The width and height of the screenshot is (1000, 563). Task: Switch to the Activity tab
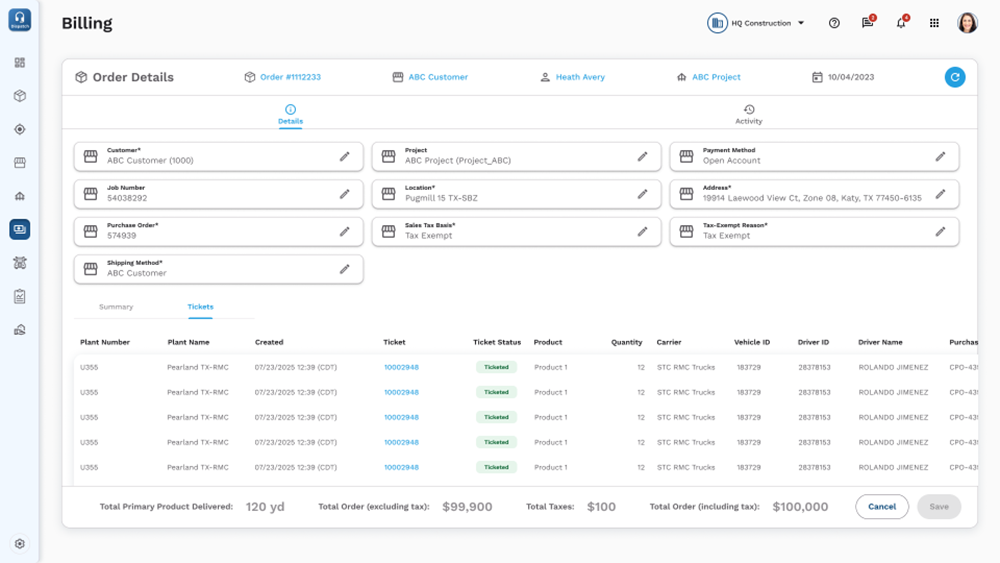(x=748, y=115)
